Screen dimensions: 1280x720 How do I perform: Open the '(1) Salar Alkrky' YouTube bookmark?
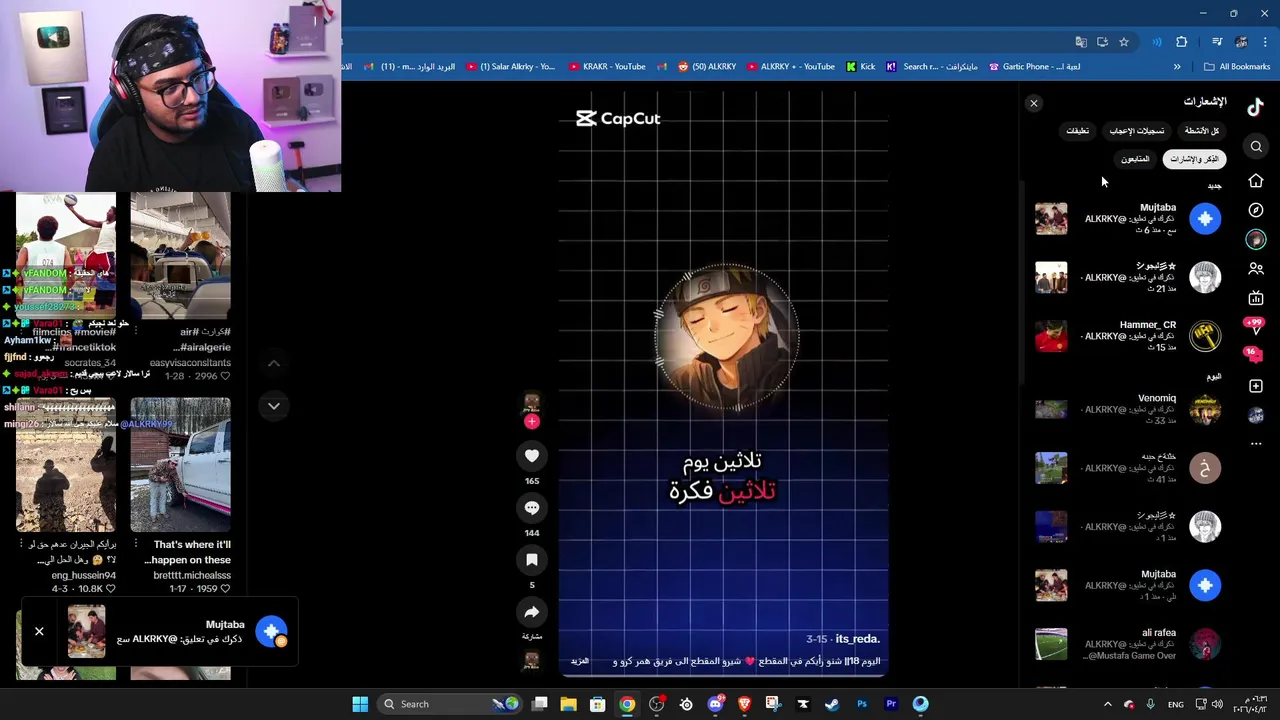pyautogui.click(x=510, y=67)
